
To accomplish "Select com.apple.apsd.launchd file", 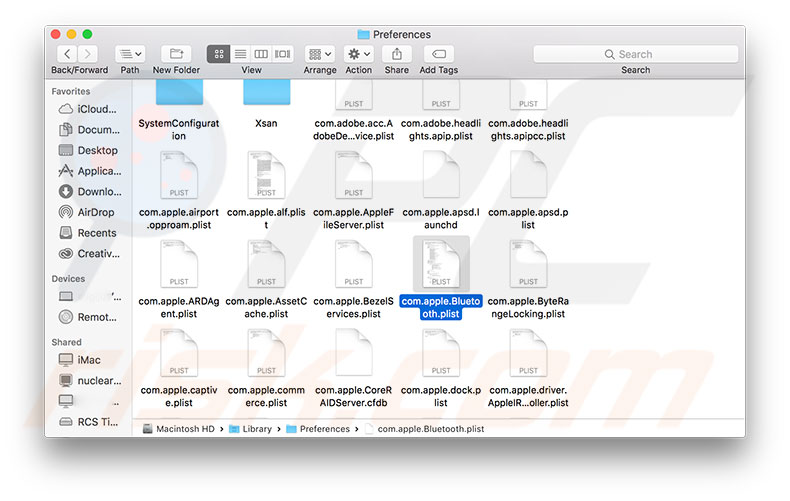I will 441,191.
